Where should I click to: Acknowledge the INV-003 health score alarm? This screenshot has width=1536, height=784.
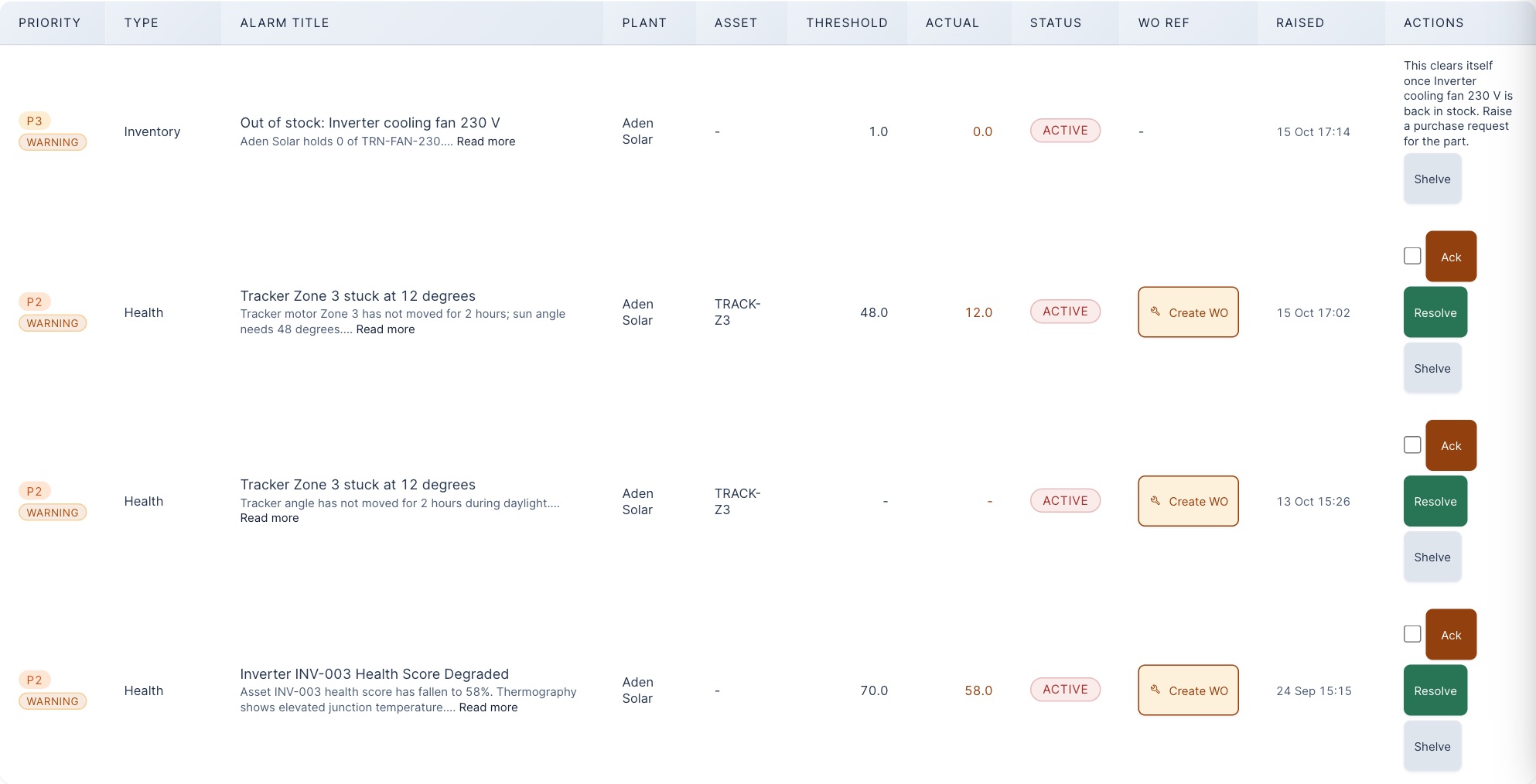click(x=1451, y=635)
